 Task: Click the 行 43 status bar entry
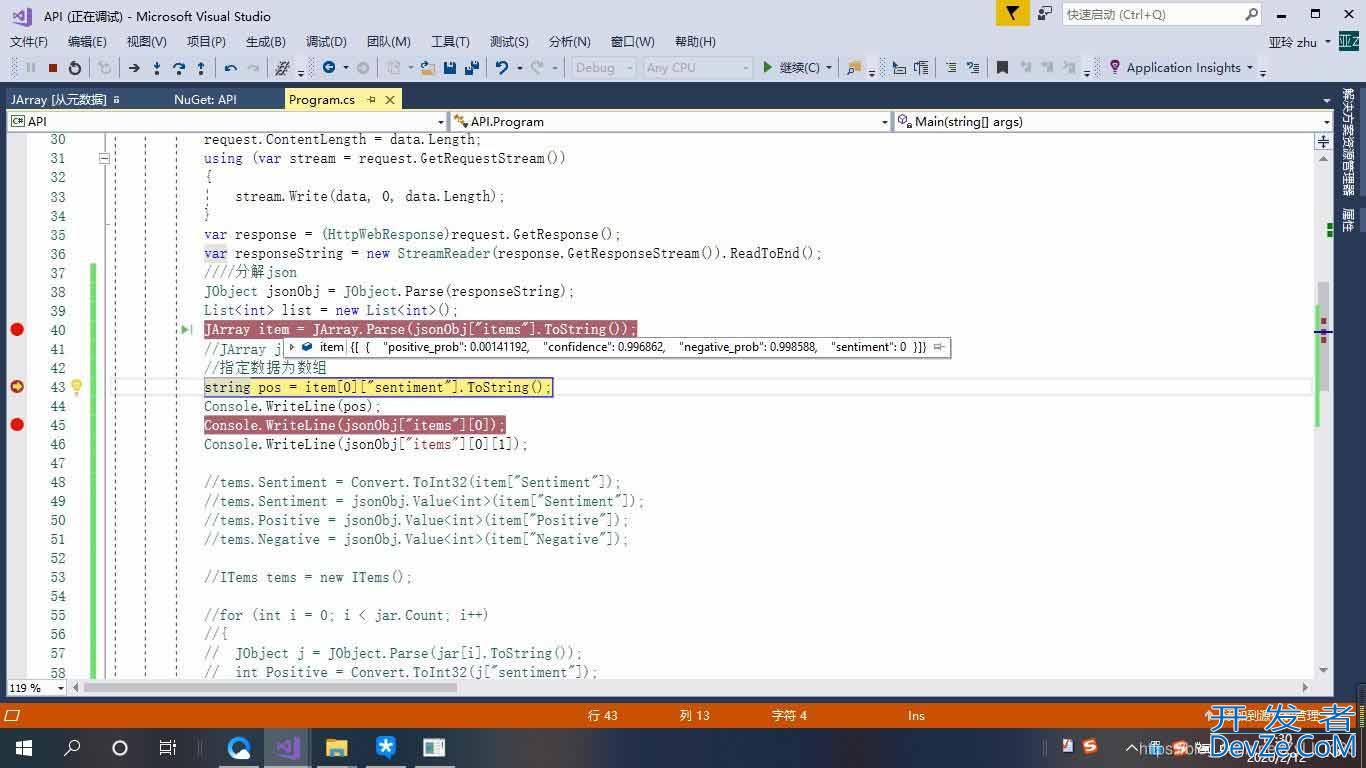pyautogui.click(x=603, y=716)
